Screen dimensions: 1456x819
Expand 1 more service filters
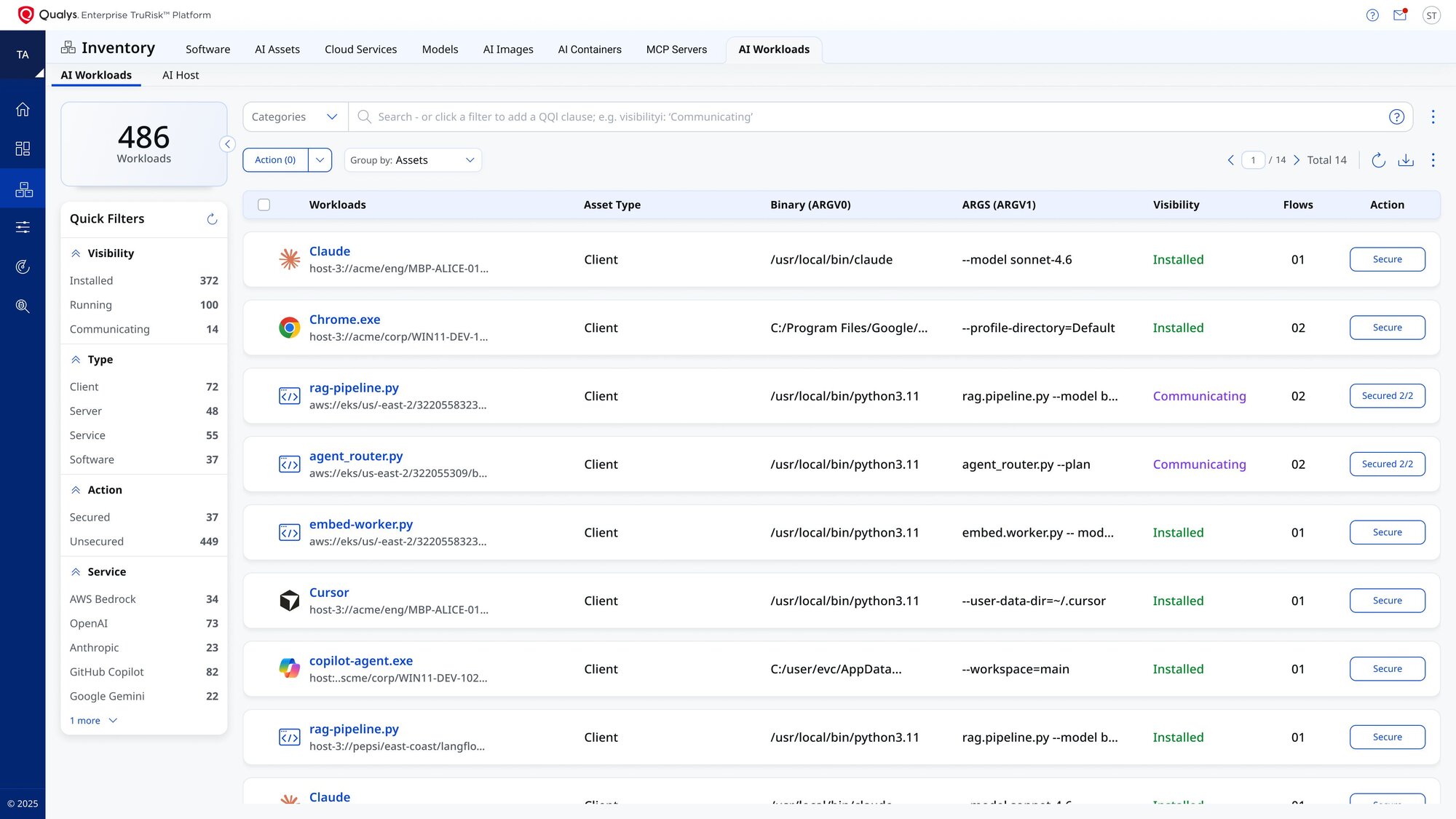pos(93,721)
